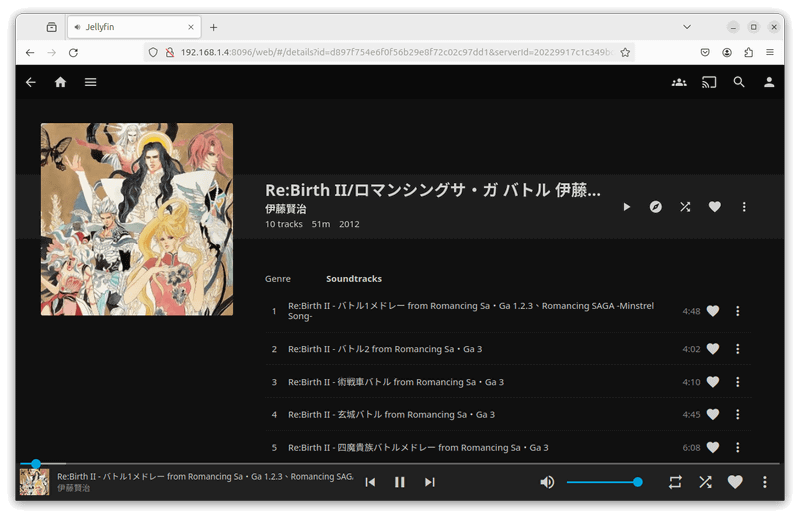
Task: Click the shield tracking protection icon
Action: (x=153, y=52)
